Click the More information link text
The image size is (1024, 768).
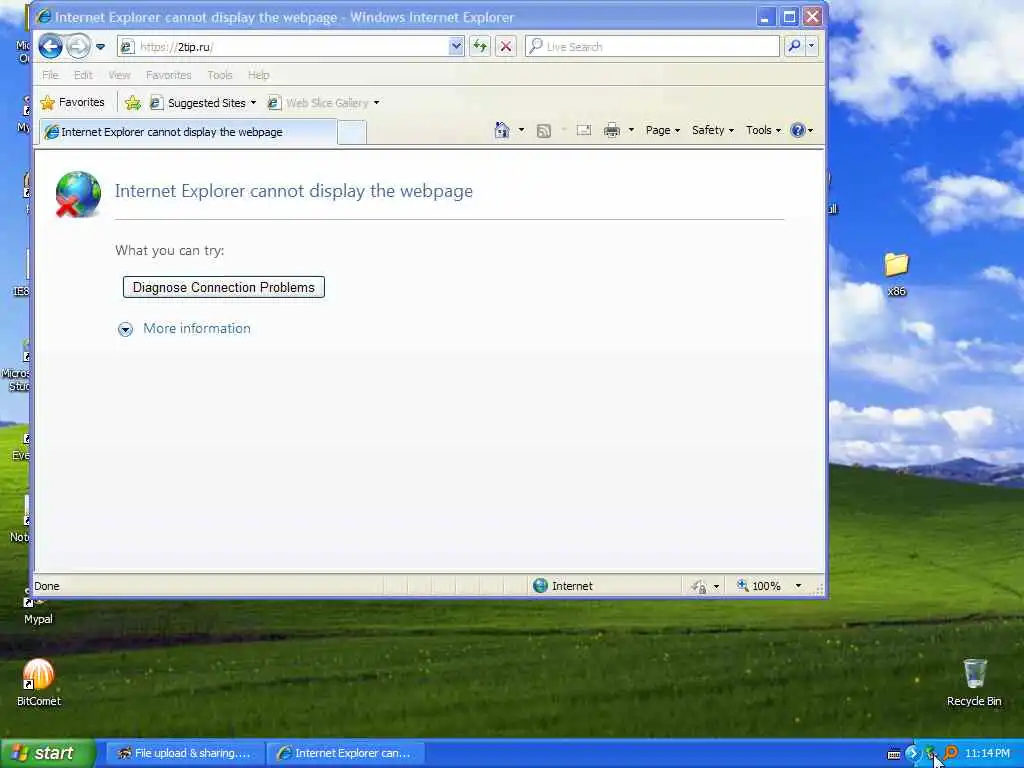click(197, 328)
